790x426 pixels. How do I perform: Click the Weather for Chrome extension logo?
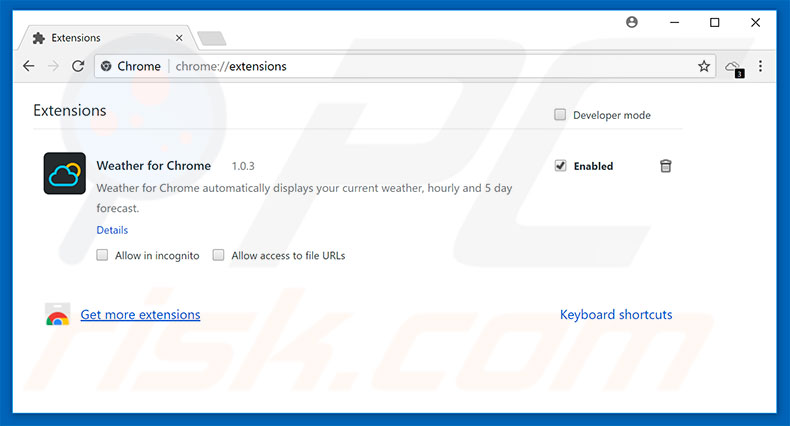click(64, 173)
